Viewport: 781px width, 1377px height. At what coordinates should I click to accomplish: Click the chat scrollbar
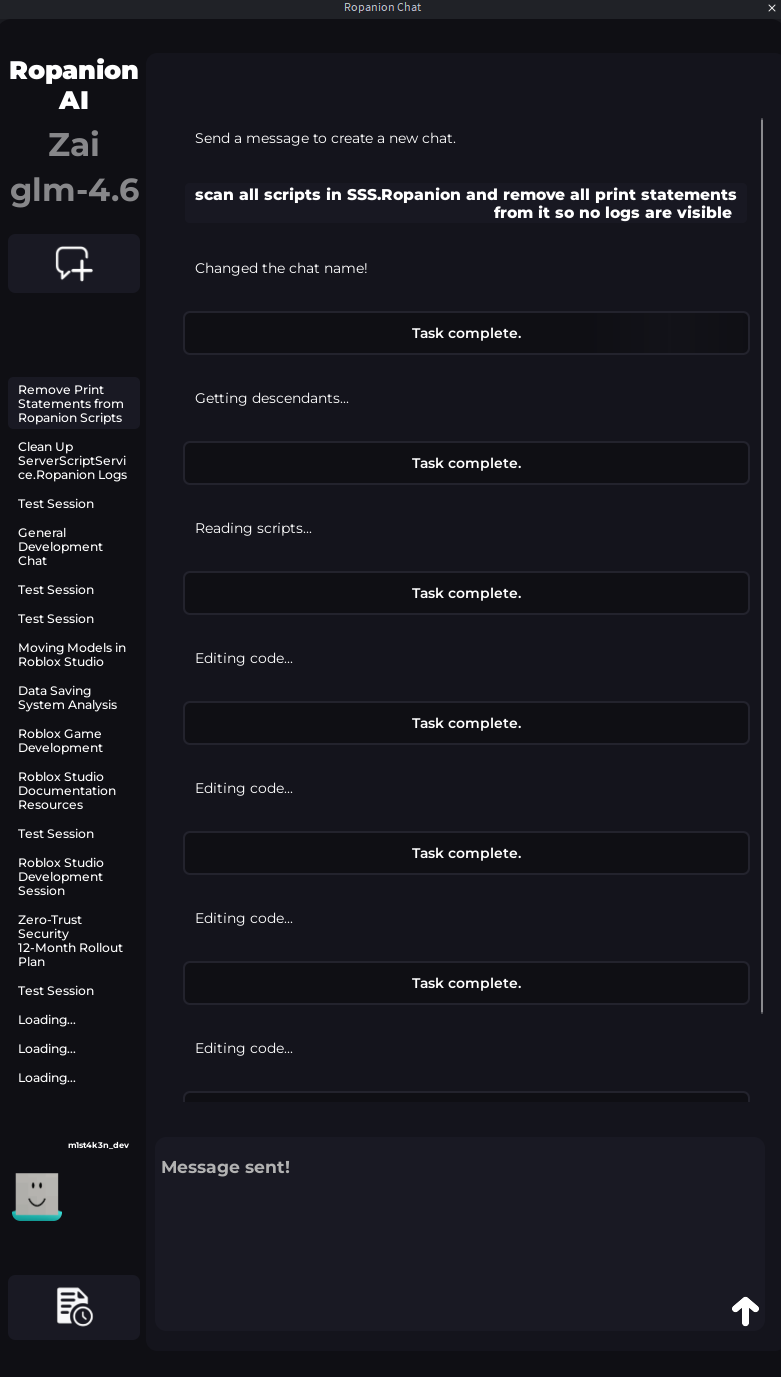762,565
